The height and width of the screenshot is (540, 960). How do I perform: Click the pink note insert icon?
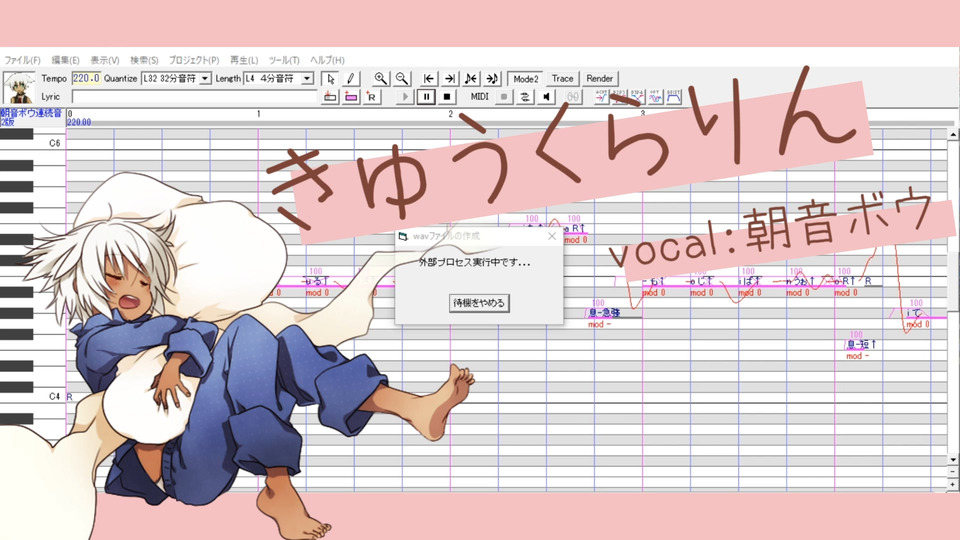tap(351, 97)
